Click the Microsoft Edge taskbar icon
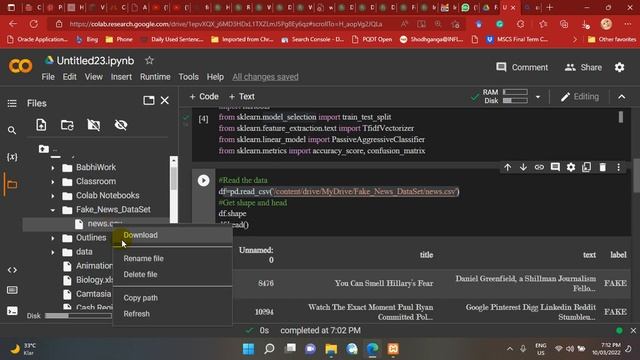The height and width of the screenshot is (360, 640). 372,349
